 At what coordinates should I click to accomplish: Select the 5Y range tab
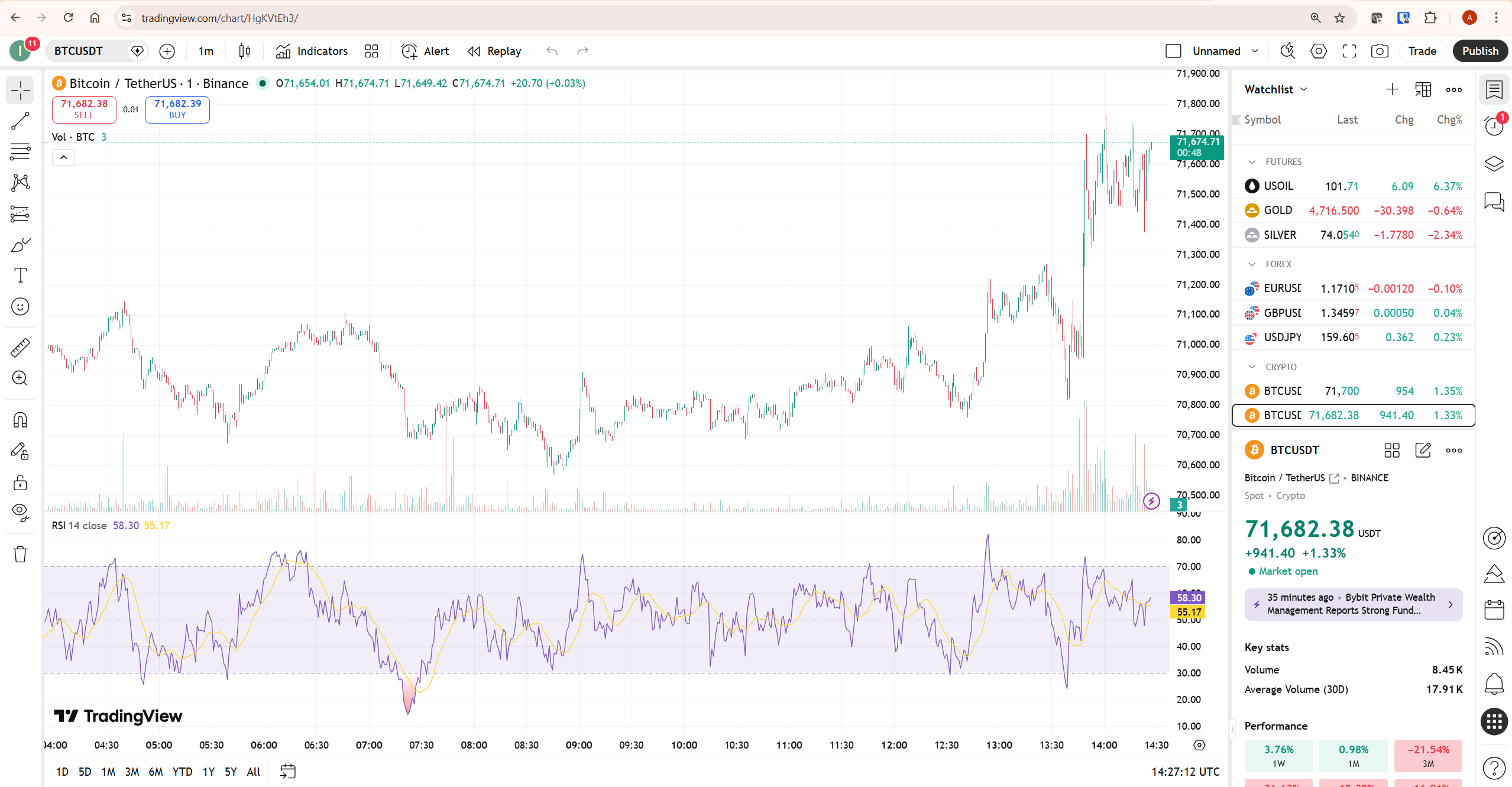tap(231, 772)
